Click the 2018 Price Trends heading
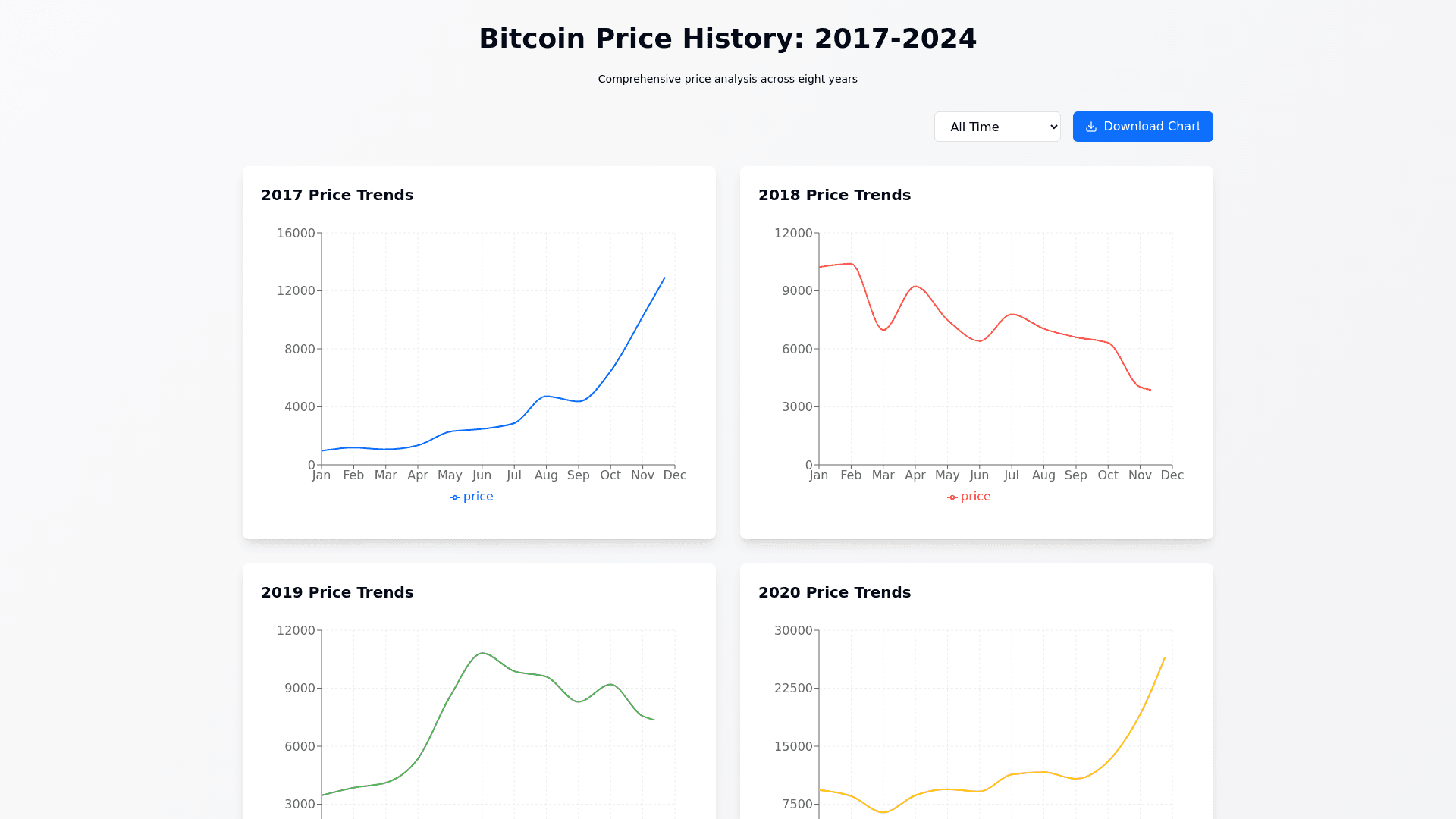The width and height of the screenshot is (1456, 819). point(834,195)
